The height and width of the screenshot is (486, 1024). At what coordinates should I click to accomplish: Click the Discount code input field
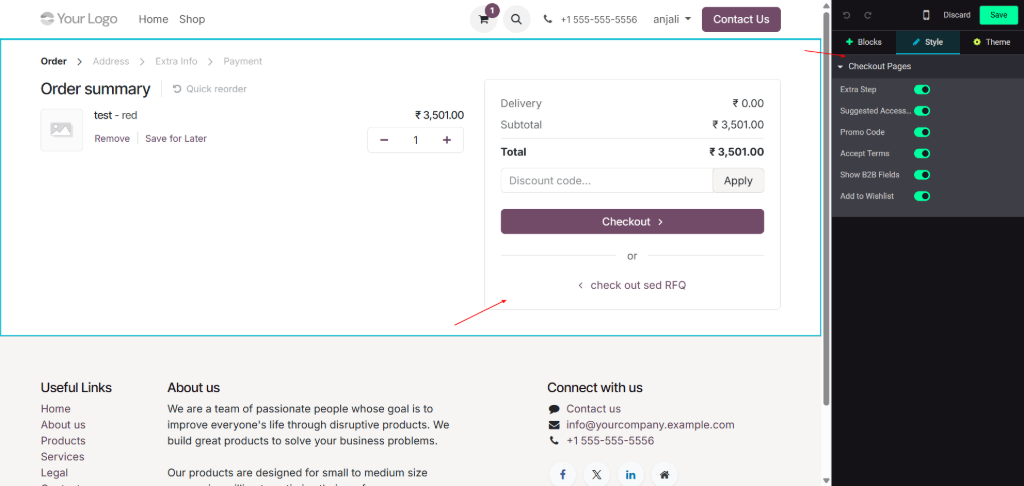(606, 181)
